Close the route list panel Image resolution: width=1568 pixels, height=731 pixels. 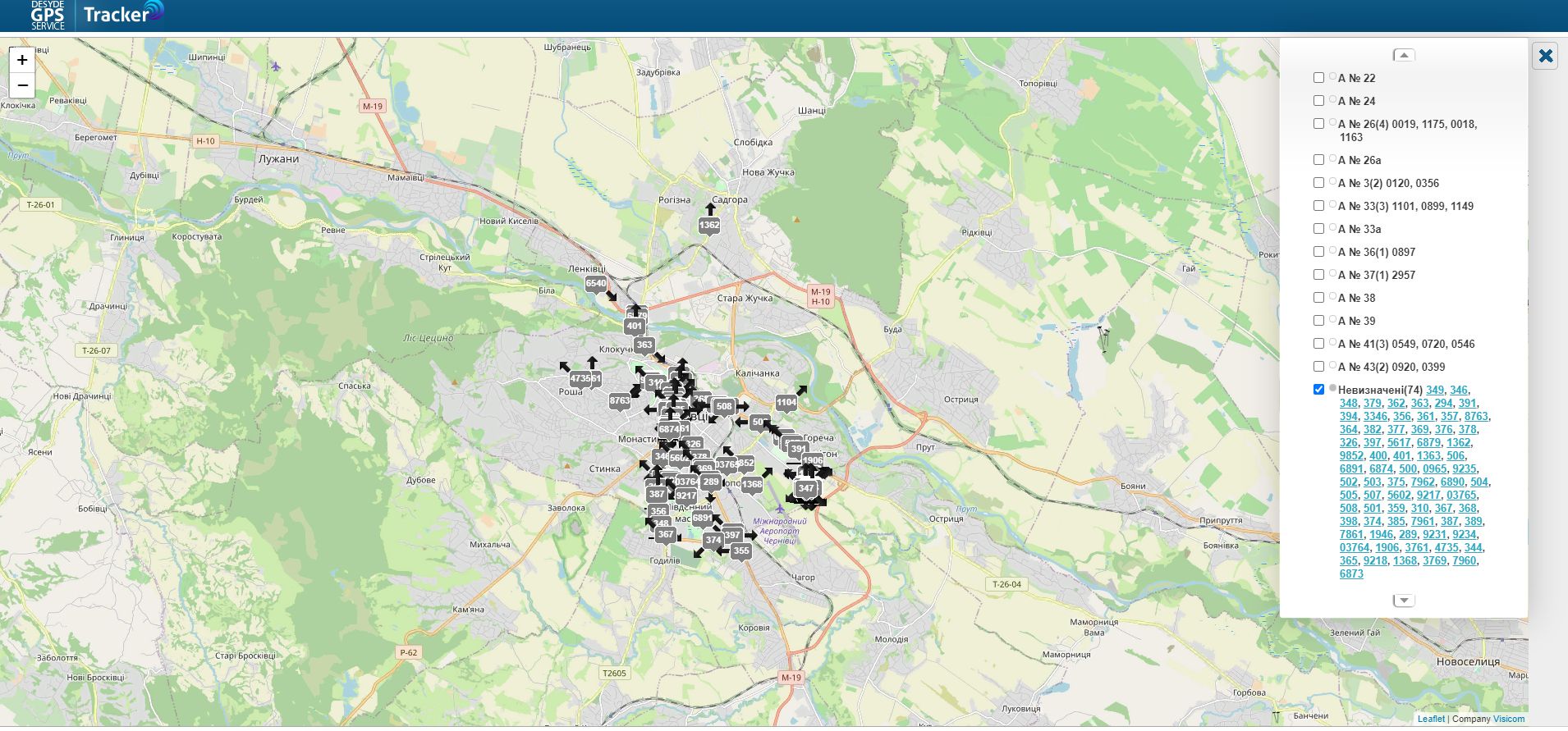pos(1545,56)
